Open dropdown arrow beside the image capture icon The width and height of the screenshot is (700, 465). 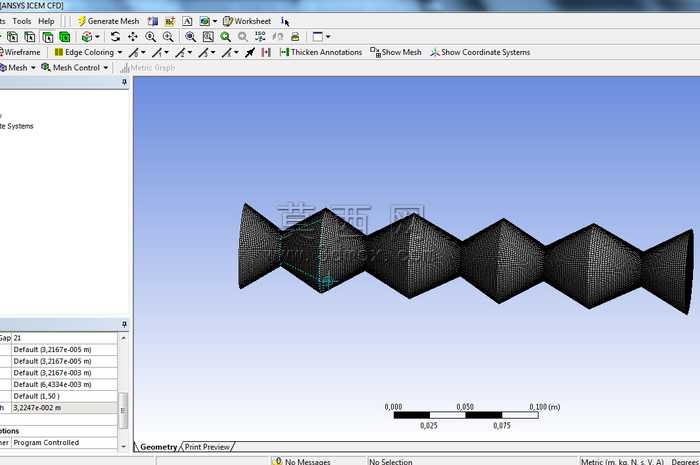click(215, 21)
